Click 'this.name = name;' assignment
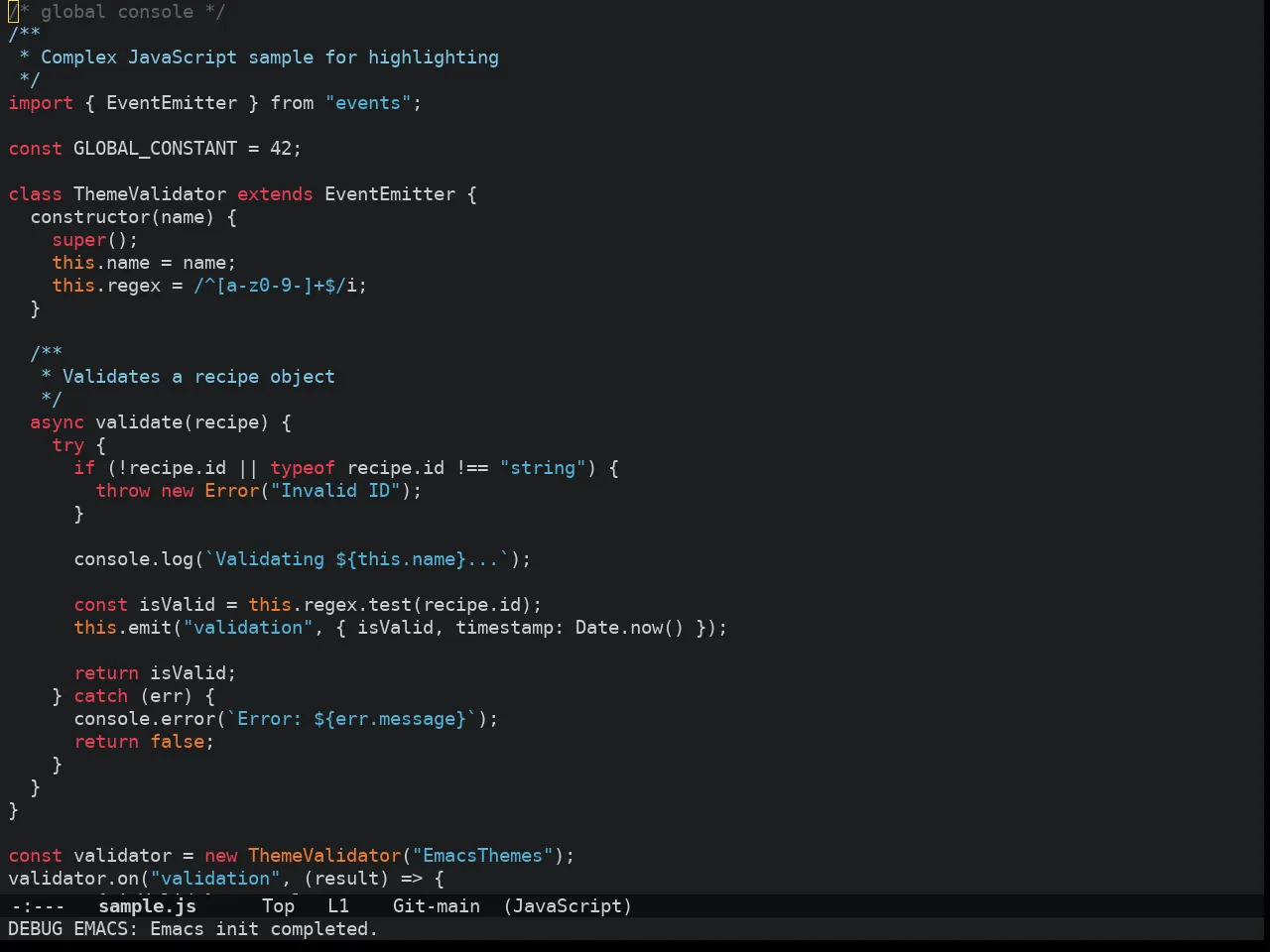Screen dimensions: 1270x952 pyautogui.click(x=144, y=263)
